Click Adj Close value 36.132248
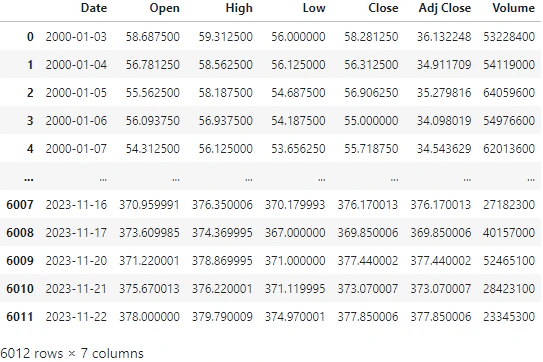The height and width of the screenshot is (362, 543). (444, 37)
